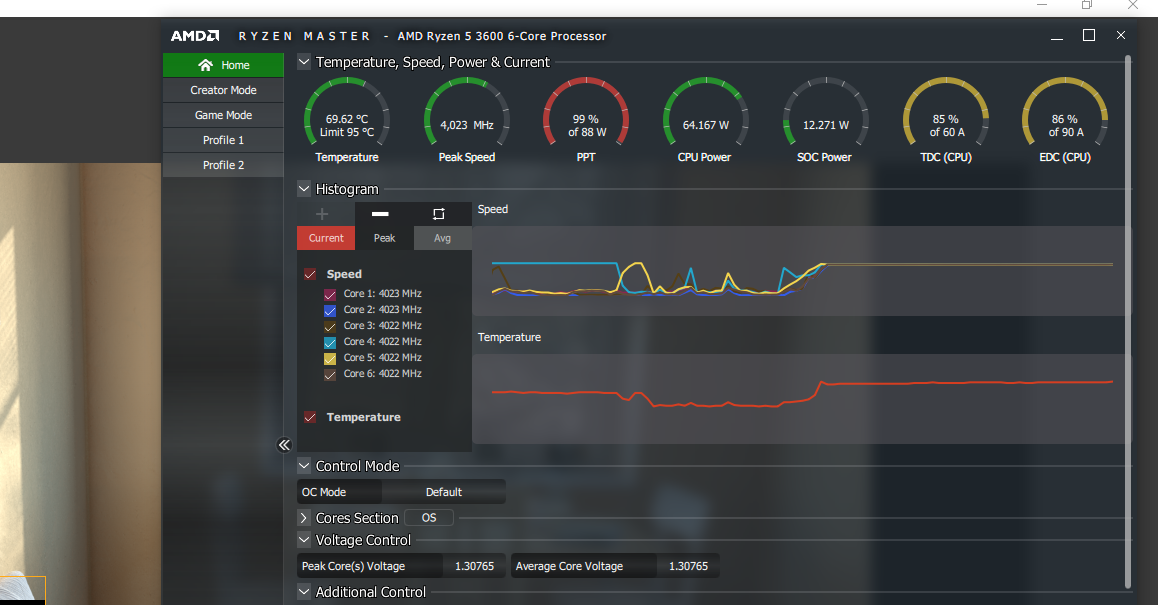Click Peak Core(s) Voltage value 1.30765
1158x605 pixels.
click(x=474, y=566)
